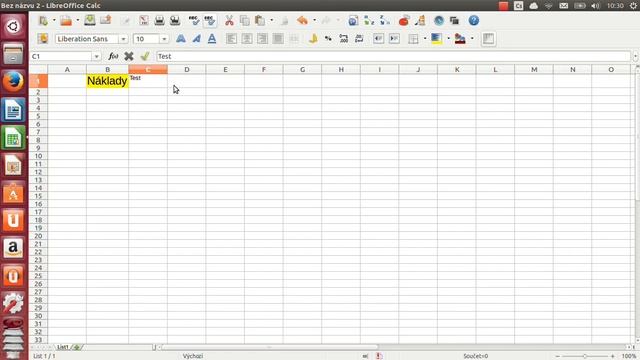Open the Print Preview icon
The image size is (640, 360).
click(x=175, y=20)
